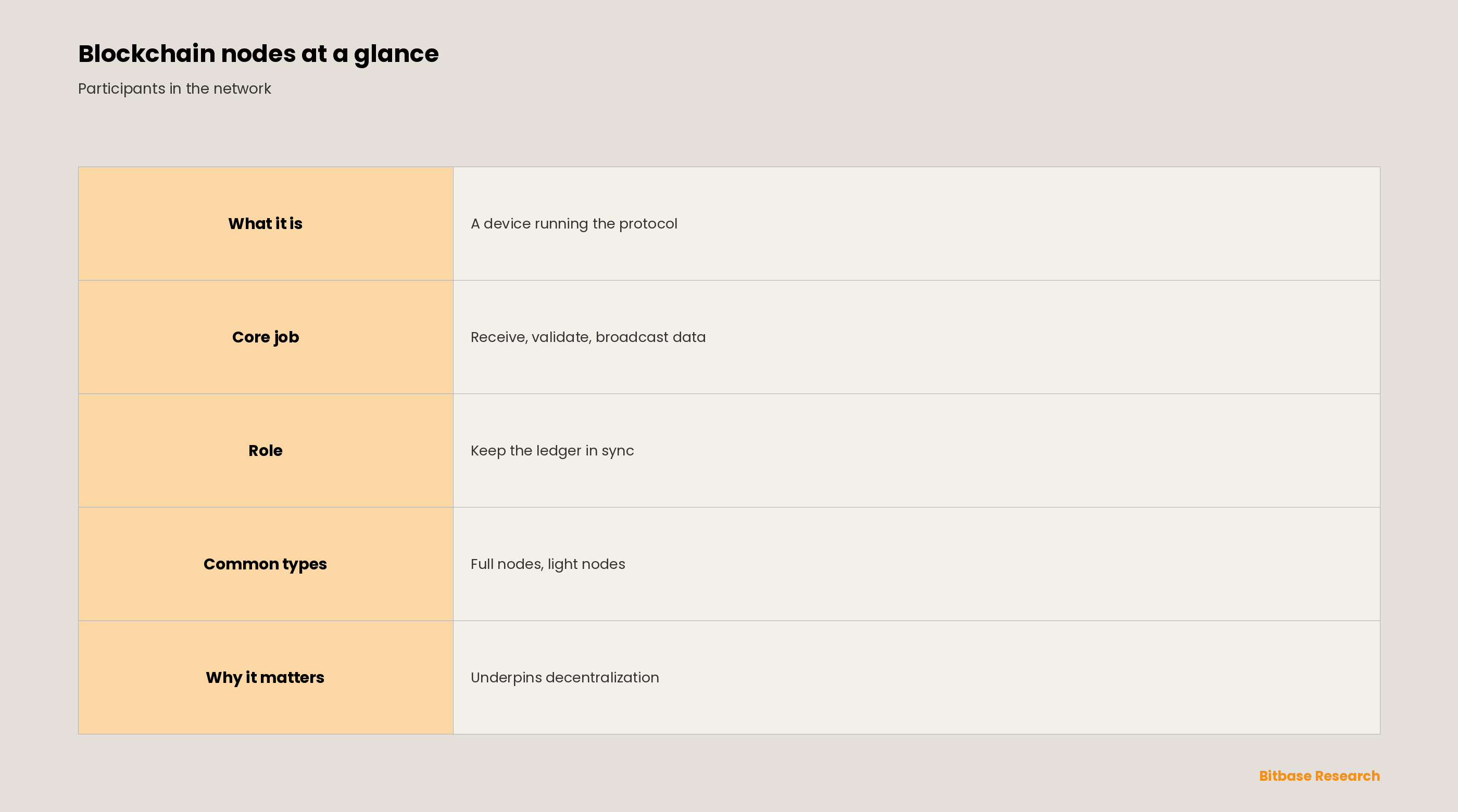
Task: Select the 'Common types' header cell
Action: pos(266,564)
